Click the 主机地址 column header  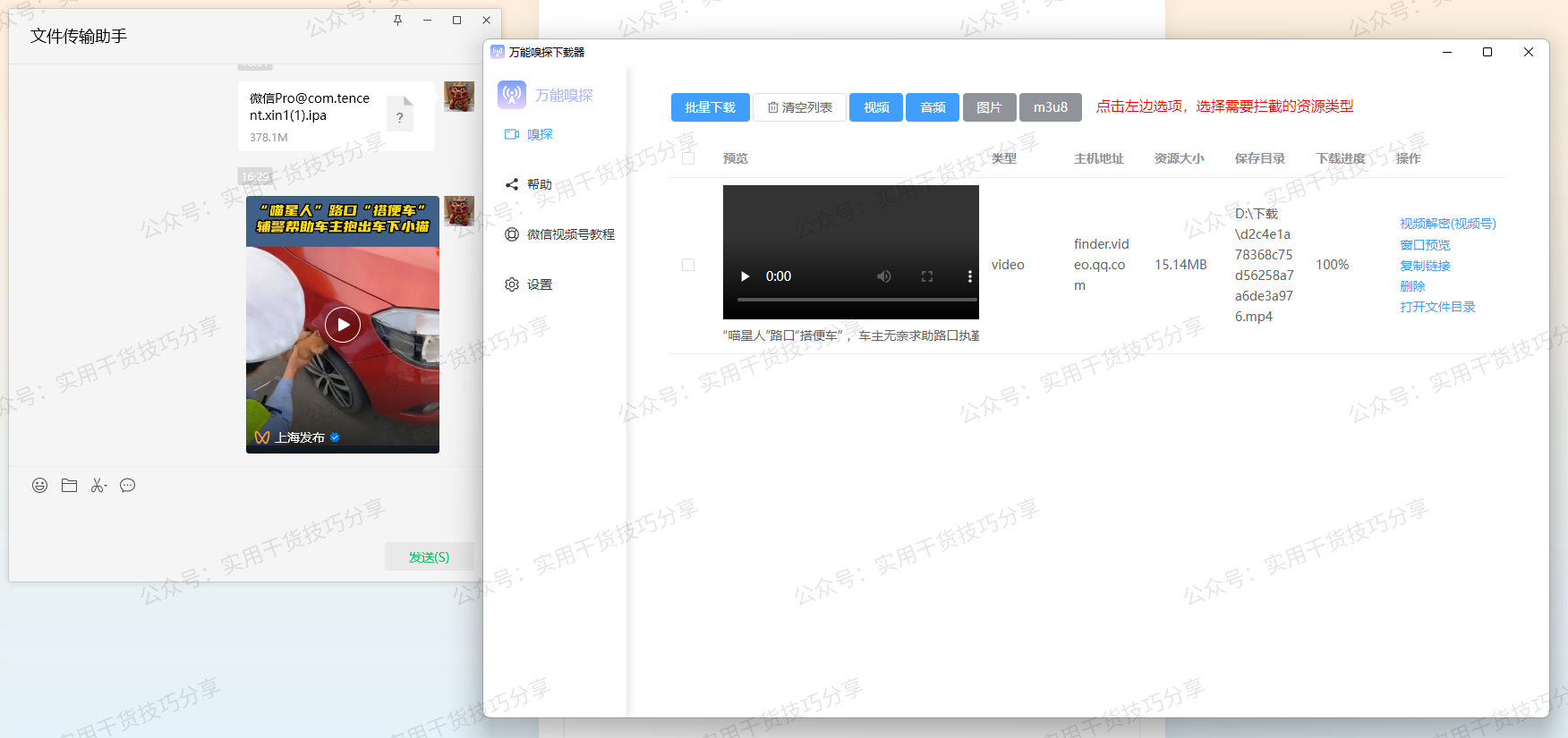click(1099, 158)
